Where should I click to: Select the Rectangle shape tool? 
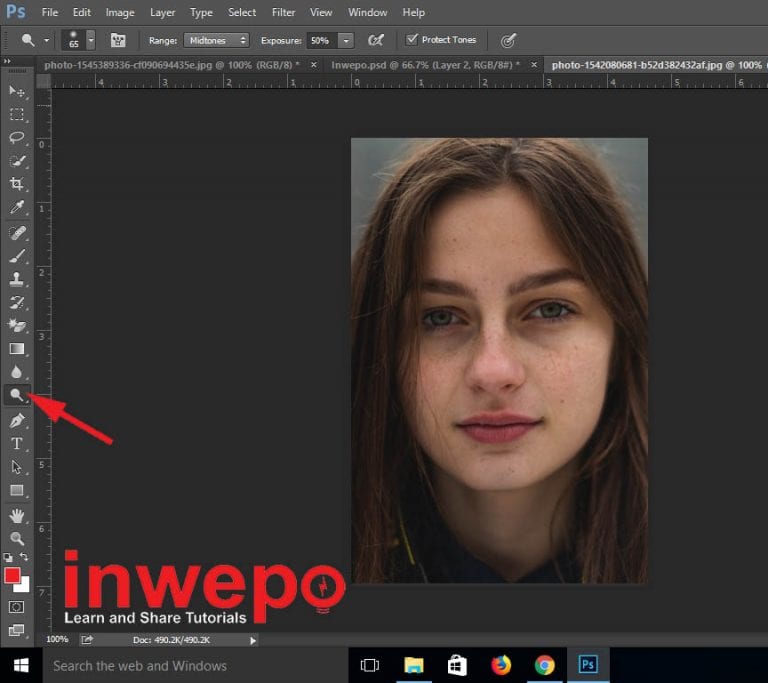click(x=17, y=490)
